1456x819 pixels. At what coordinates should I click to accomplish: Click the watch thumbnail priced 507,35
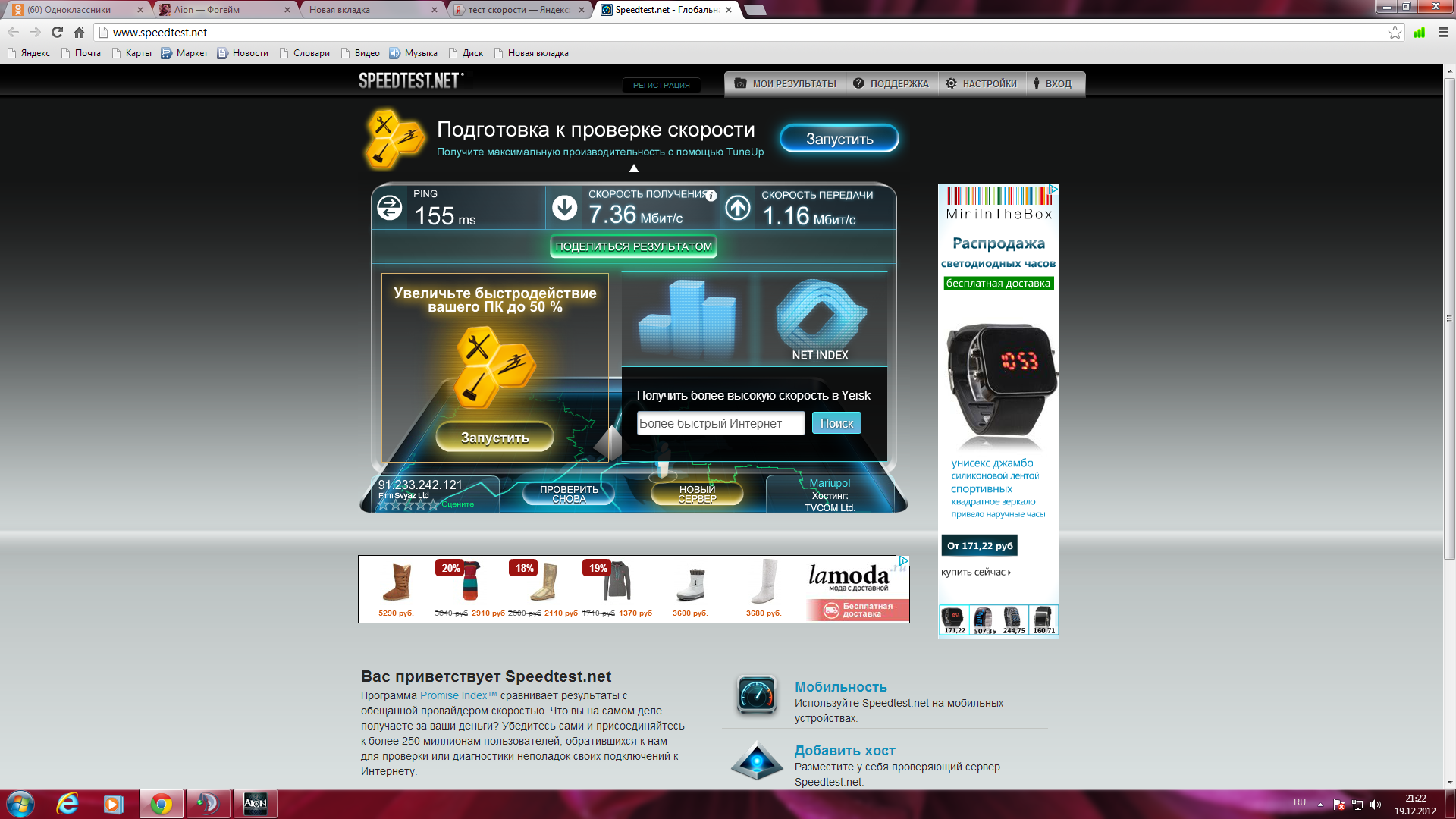point(984,620)
